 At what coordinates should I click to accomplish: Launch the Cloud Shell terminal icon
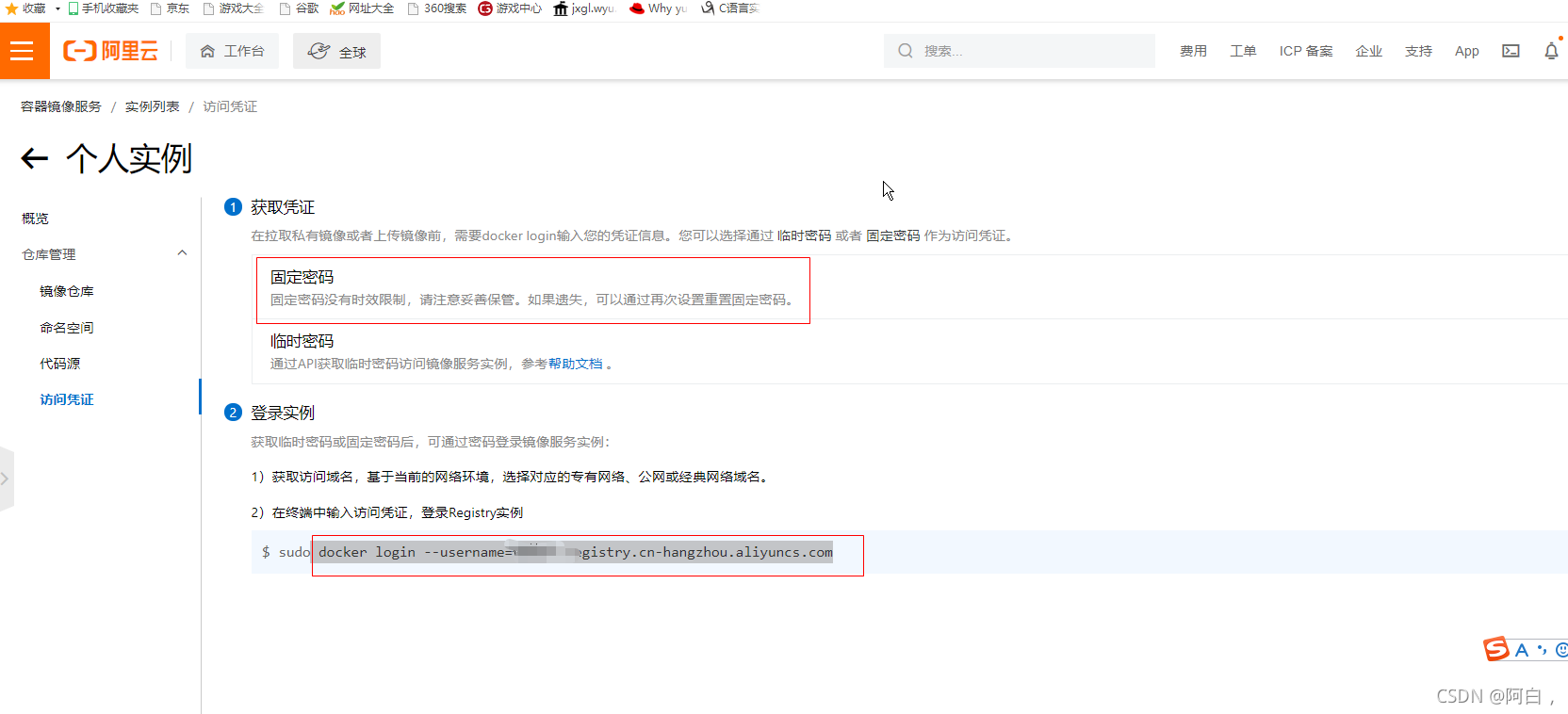click(x=1511, y=51)
